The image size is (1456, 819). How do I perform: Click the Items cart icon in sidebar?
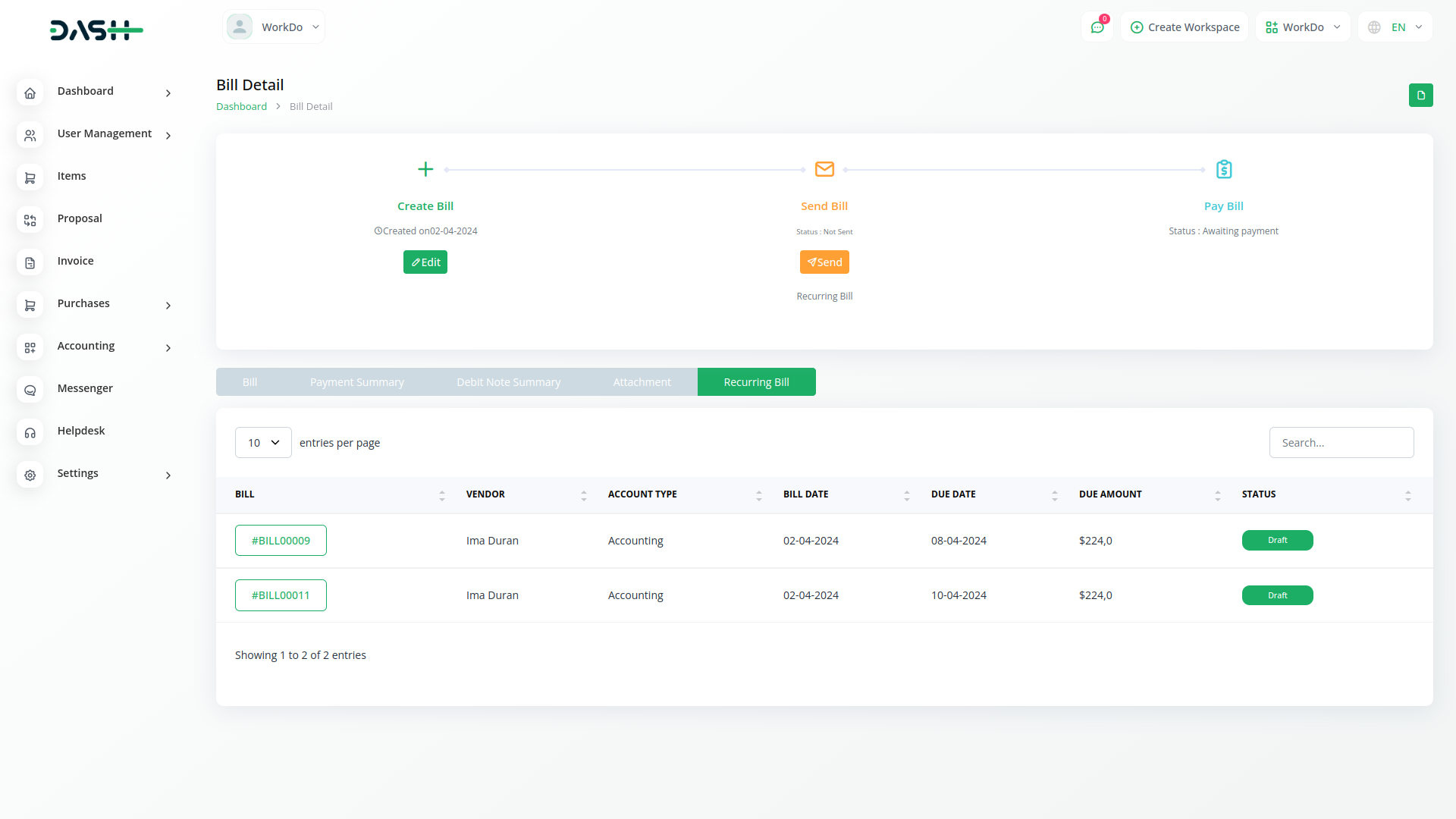point(30,178)
